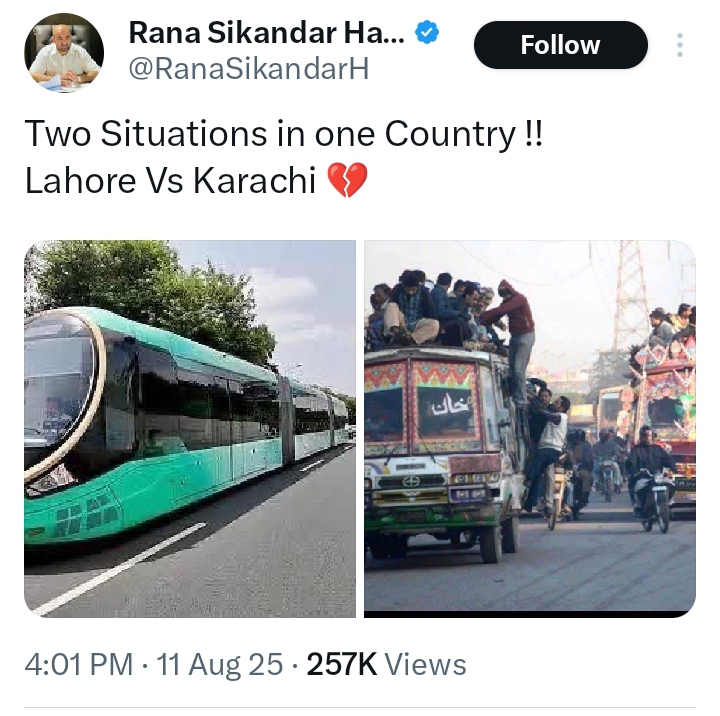Click the "Lahore Vs Karachi" text line
Viewport: 720px width, 716px height.
coord(170,180)
